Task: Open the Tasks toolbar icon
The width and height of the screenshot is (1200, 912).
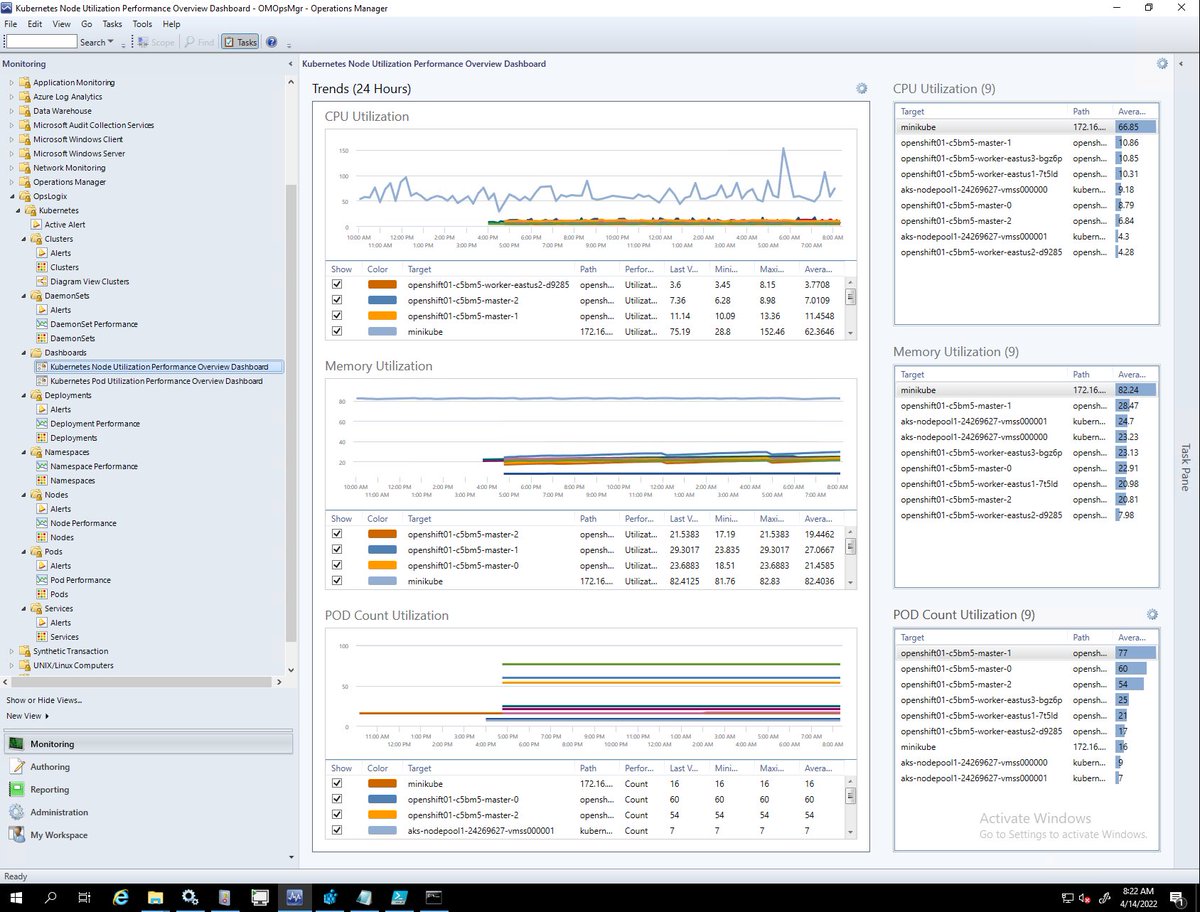Action: [238, 42]
